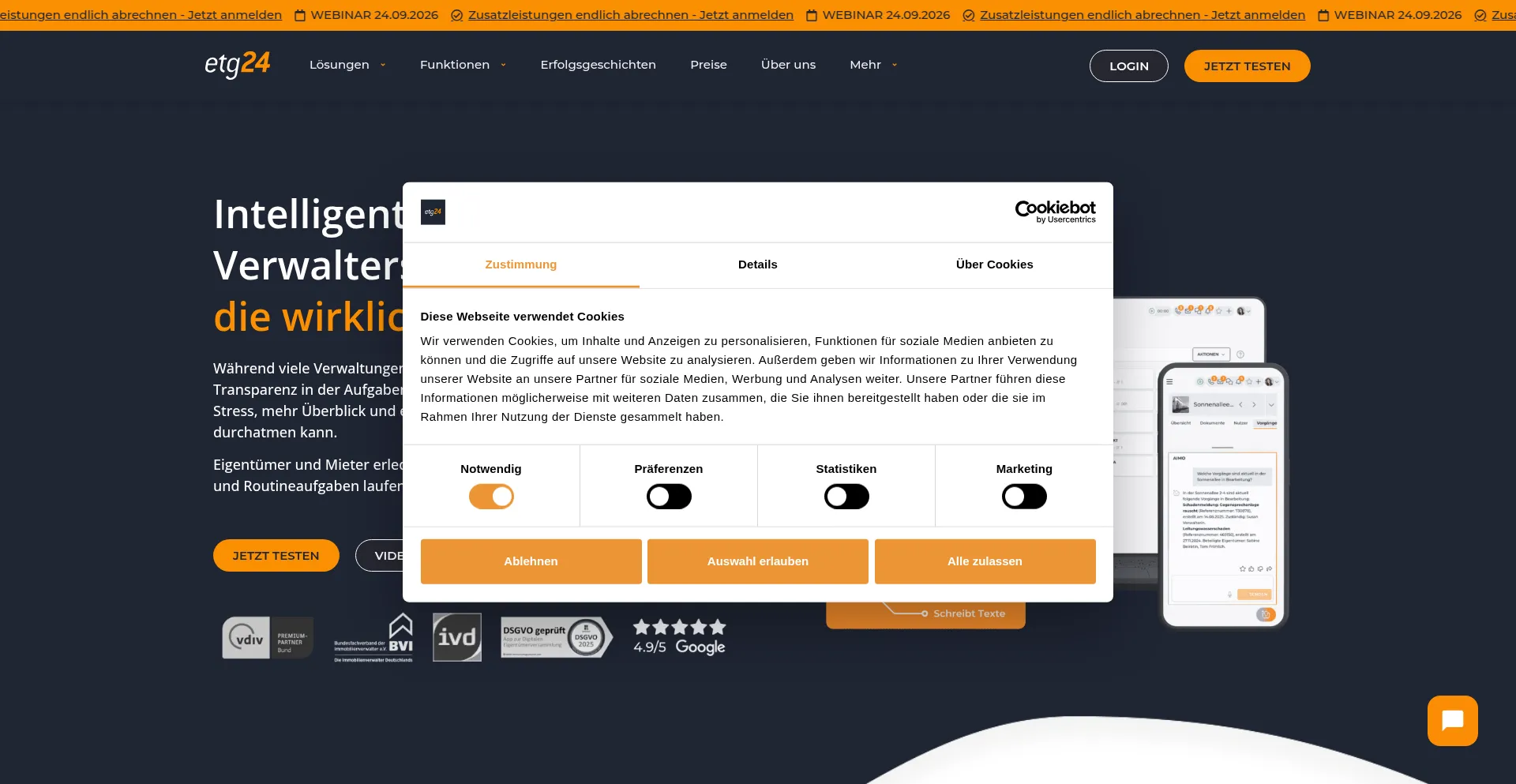The image size is (1516, 784).
Task: Select the Zustimmung tab
Action: [x=521, y=264]
